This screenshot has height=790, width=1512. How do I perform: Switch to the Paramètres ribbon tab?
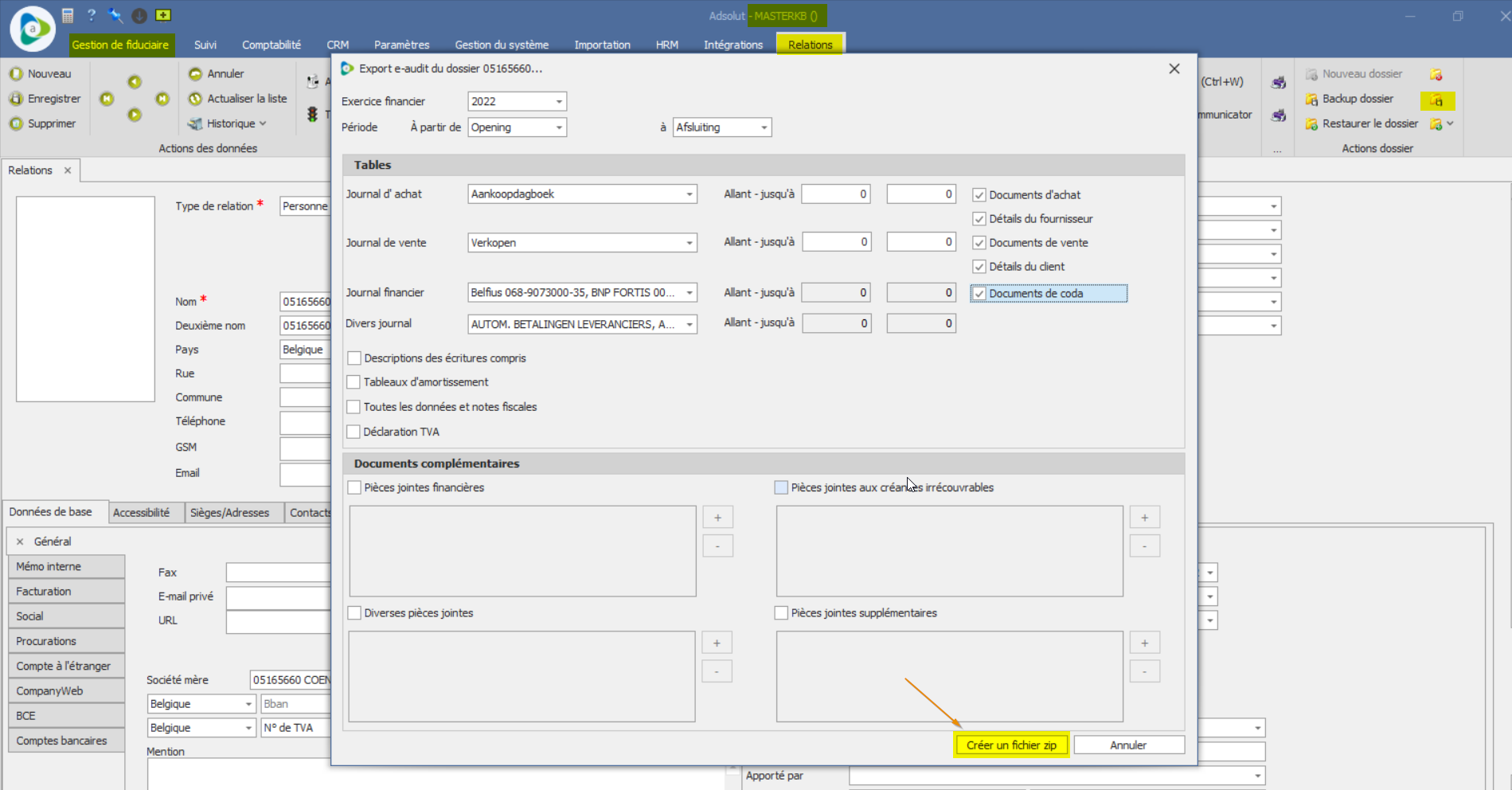click(401, 45)
